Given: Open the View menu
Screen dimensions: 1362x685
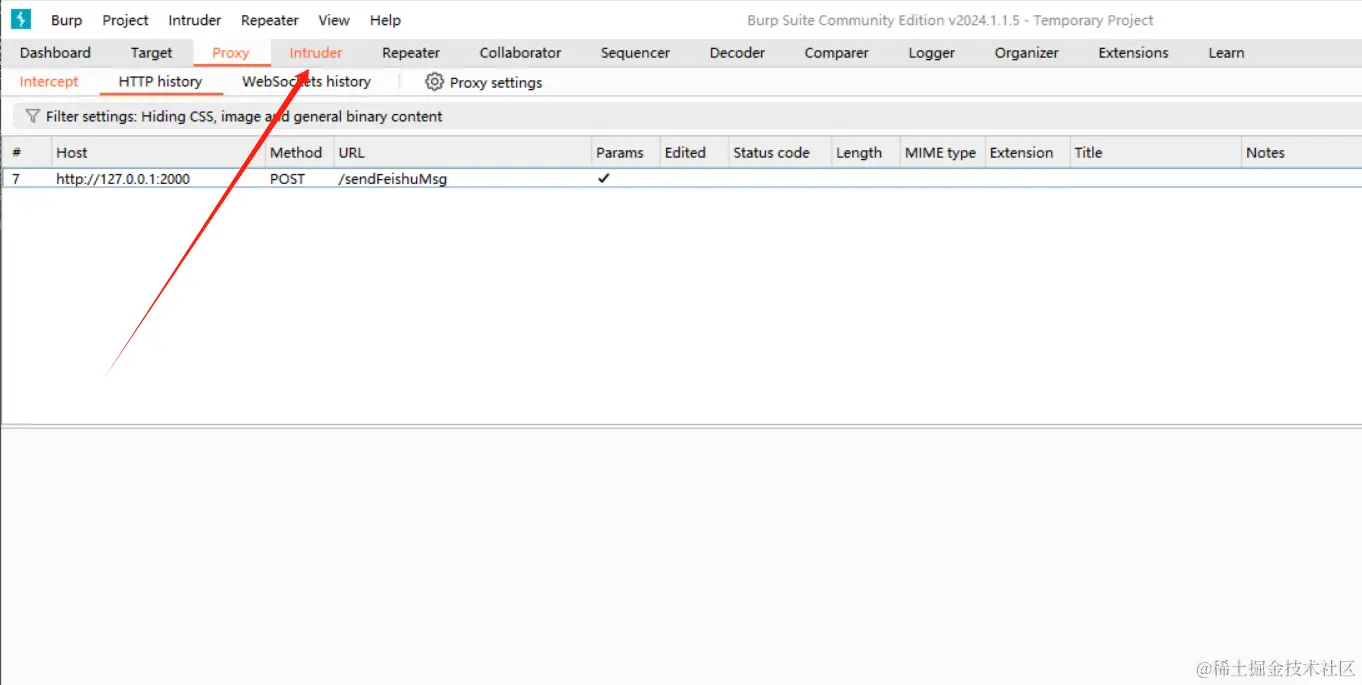Looking at the screenshot, I should (334, 20).
